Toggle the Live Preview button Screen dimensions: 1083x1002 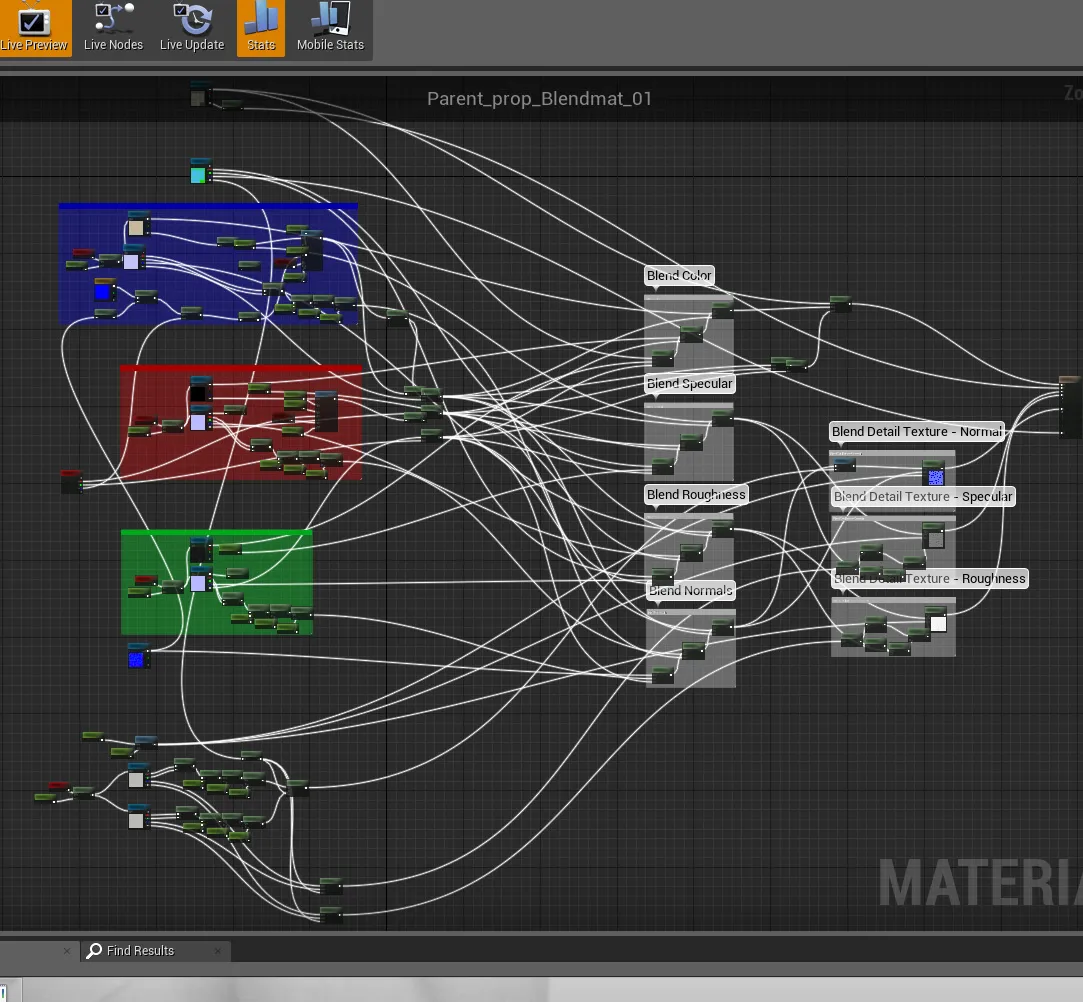pyautogui.click(x=35, y=28)
